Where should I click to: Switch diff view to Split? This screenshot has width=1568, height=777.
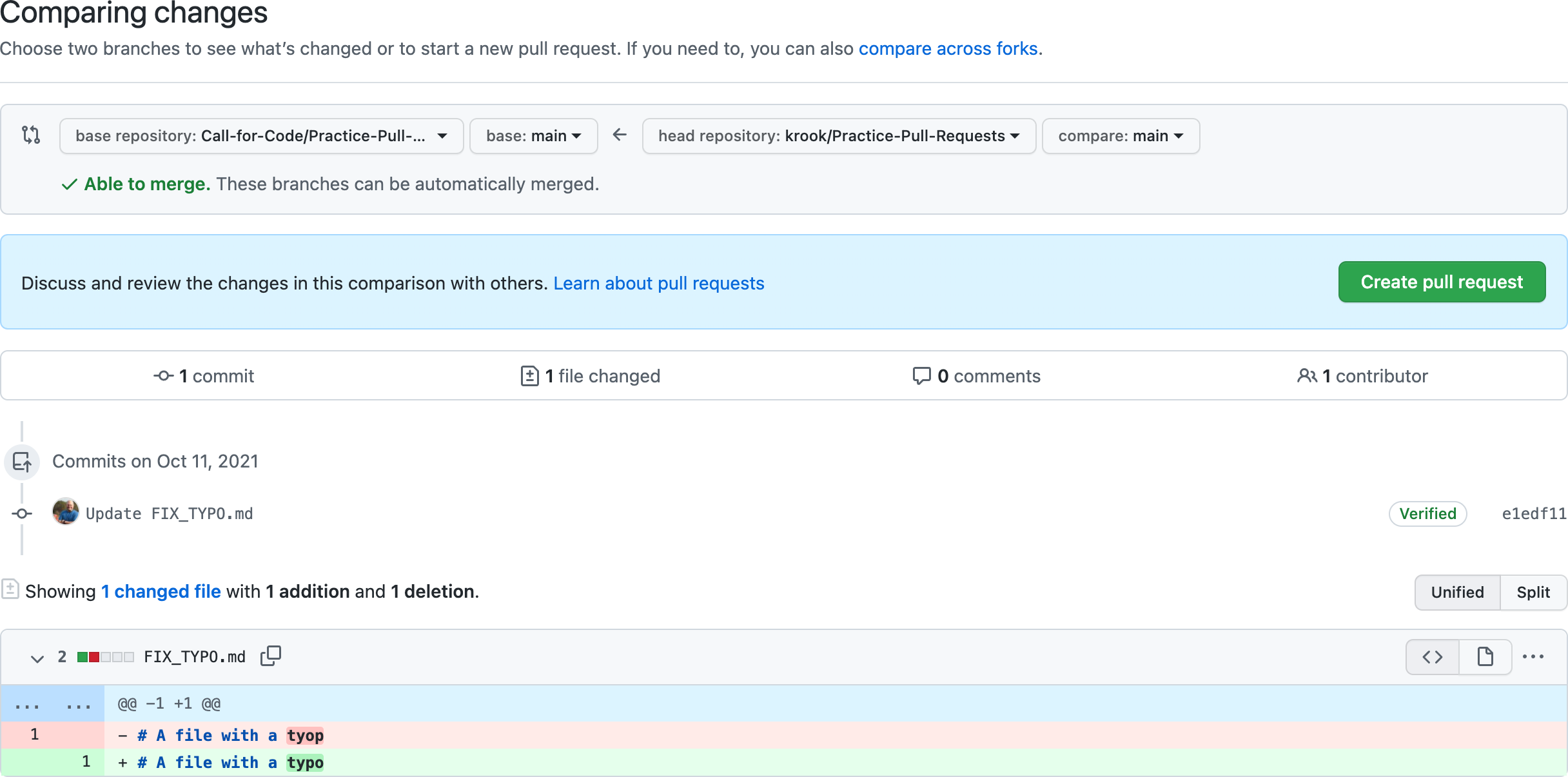(x=1533, y=592)
